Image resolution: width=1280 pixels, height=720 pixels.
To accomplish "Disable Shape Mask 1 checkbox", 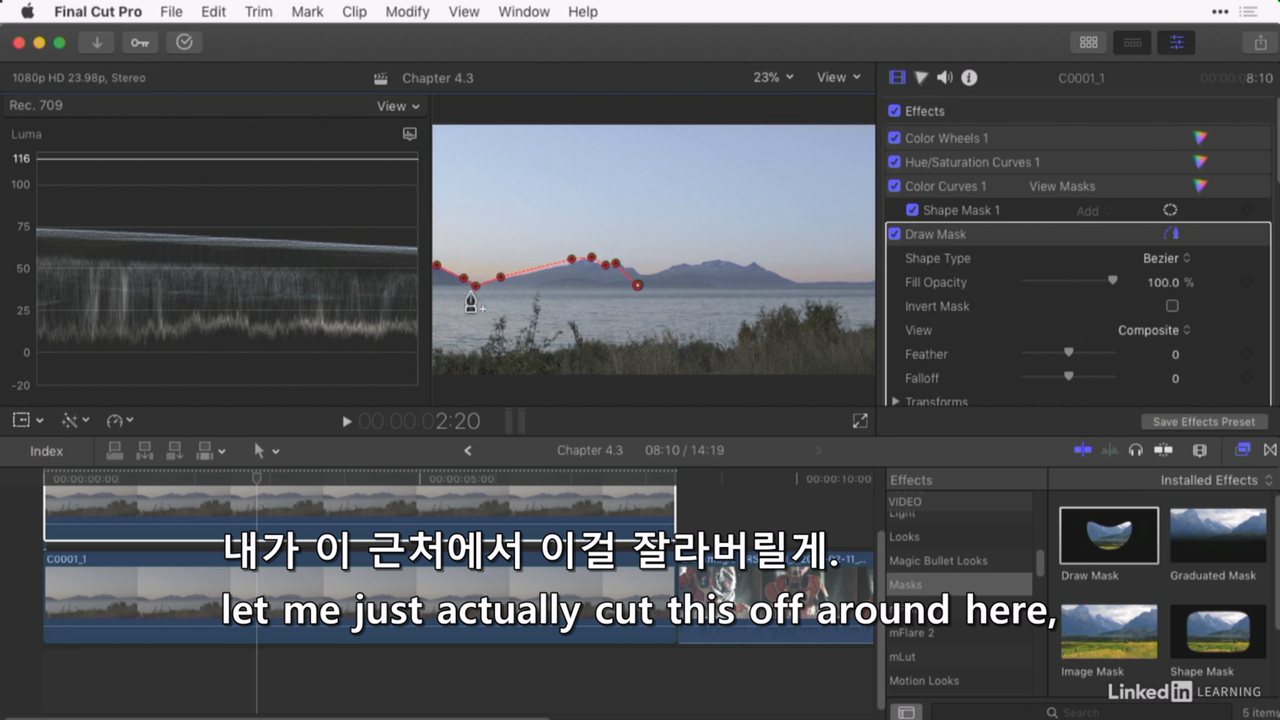I will (x=912, y=210).
